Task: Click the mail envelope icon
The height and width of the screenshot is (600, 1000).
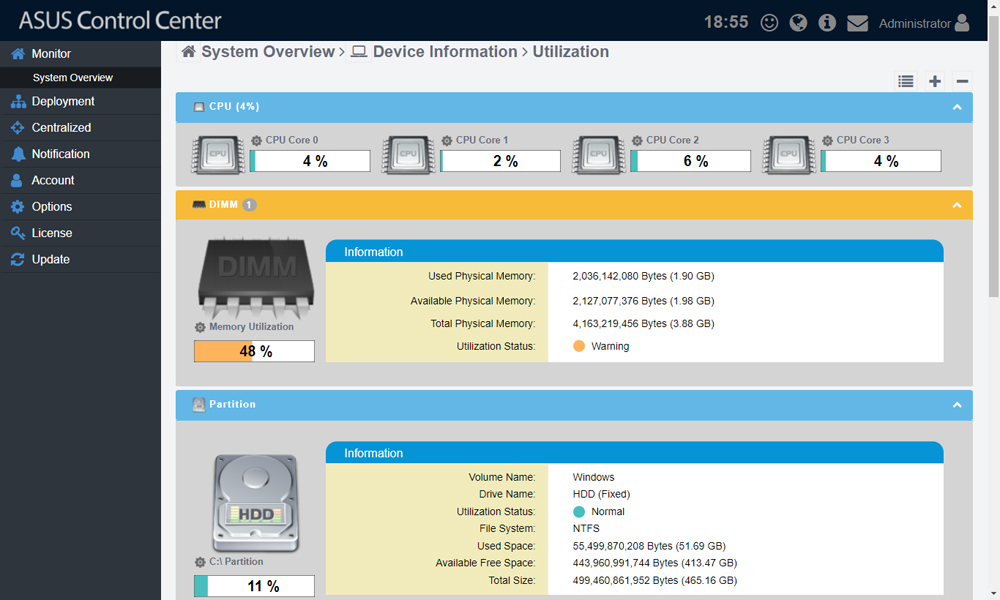Action: click(857, 22)
